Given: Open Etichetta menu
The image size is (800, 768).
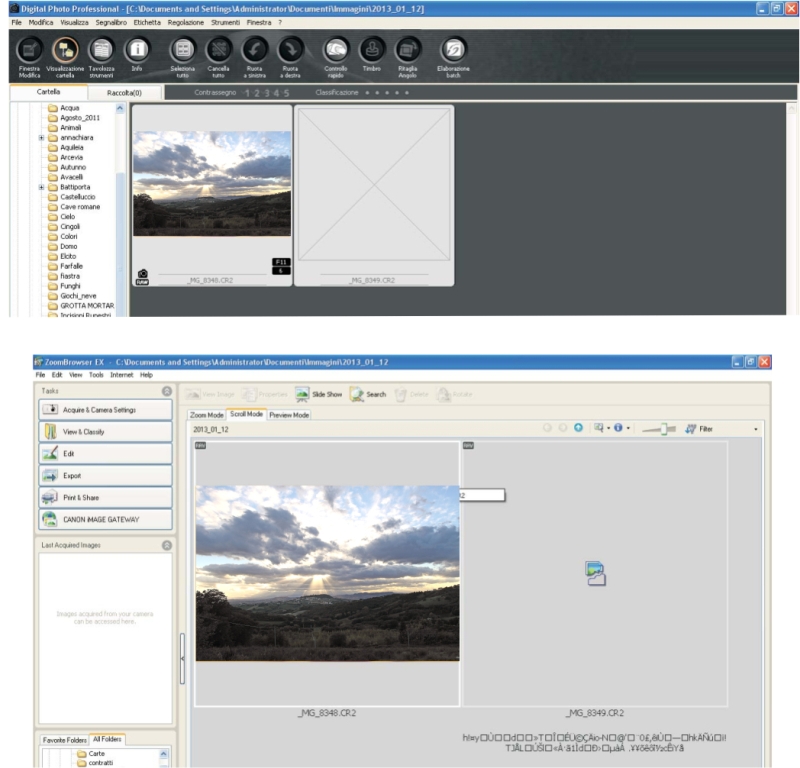Looking at the screenshot, I should click(147, 22).
